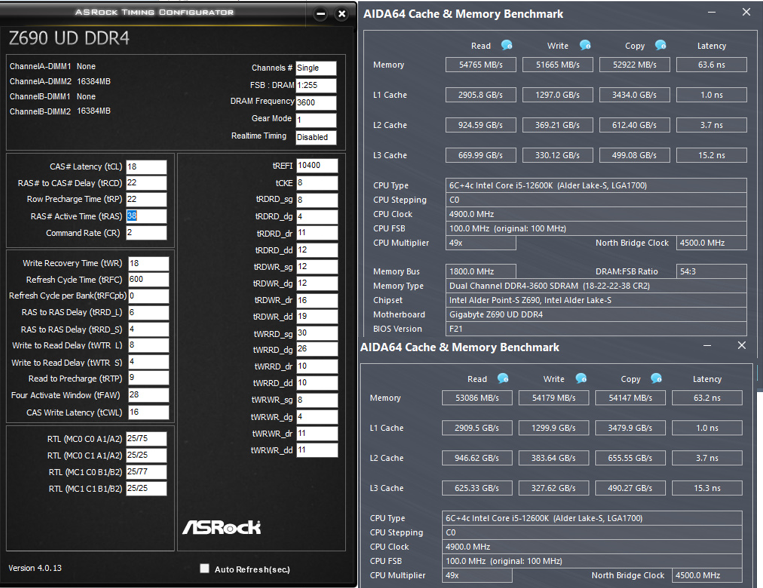Click the tRRD_S field
The height and width of the screenshot is (588, 763).
tap(148, 330)
